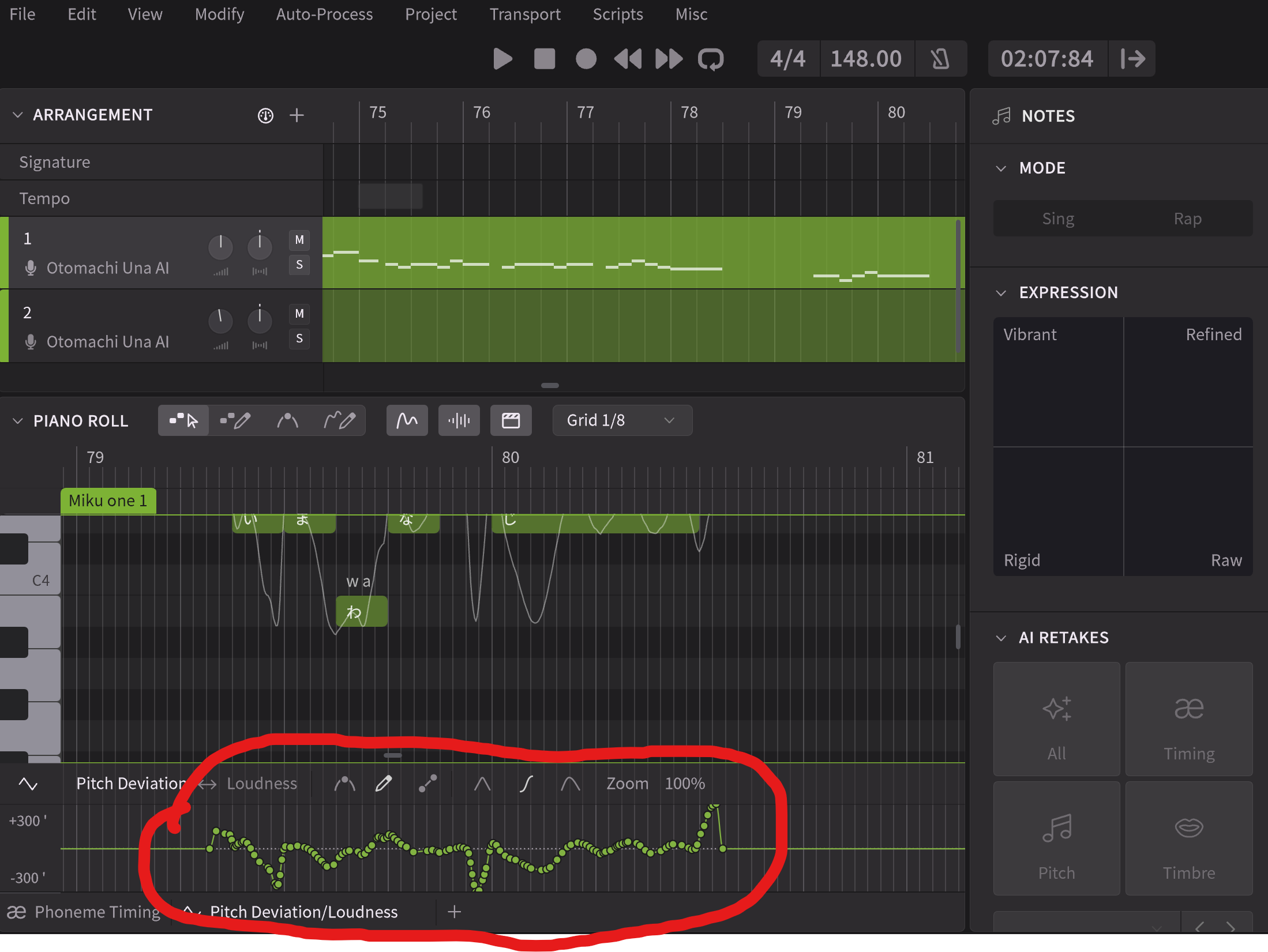Add a new track with plus icon
The image size is (1268, 952).
coord(297,115)
